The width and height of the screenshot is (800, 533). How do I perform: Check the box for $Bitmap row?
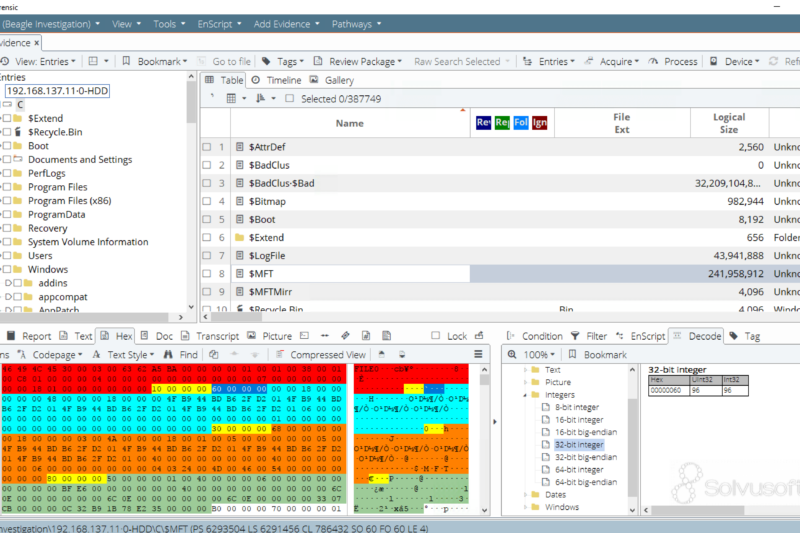207,201
